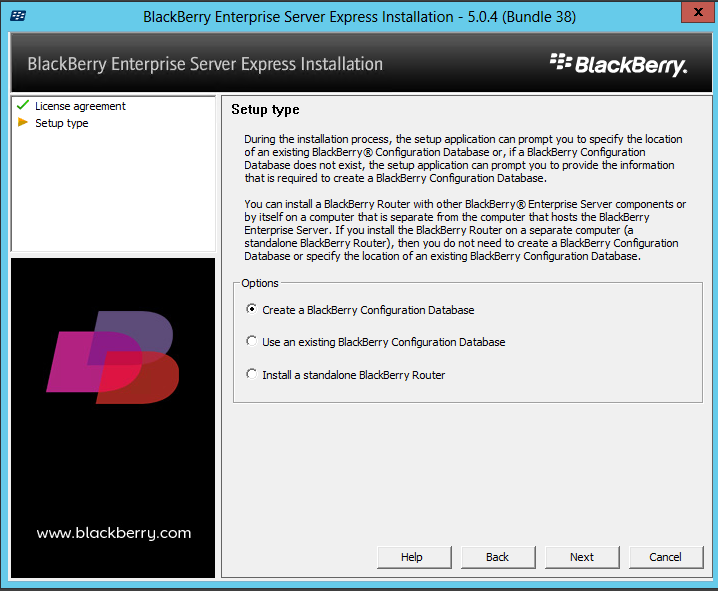
Task: Proceed with the Next button
Action: coord(582,557)
